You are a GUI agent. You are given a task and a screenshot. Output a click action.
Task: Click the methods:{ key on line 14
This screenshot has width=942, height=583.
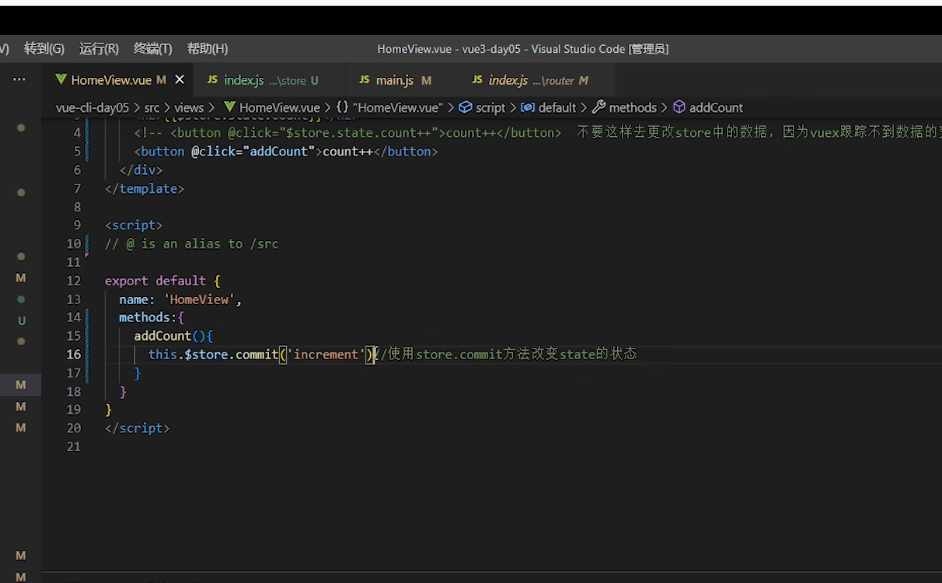point(151,317)
